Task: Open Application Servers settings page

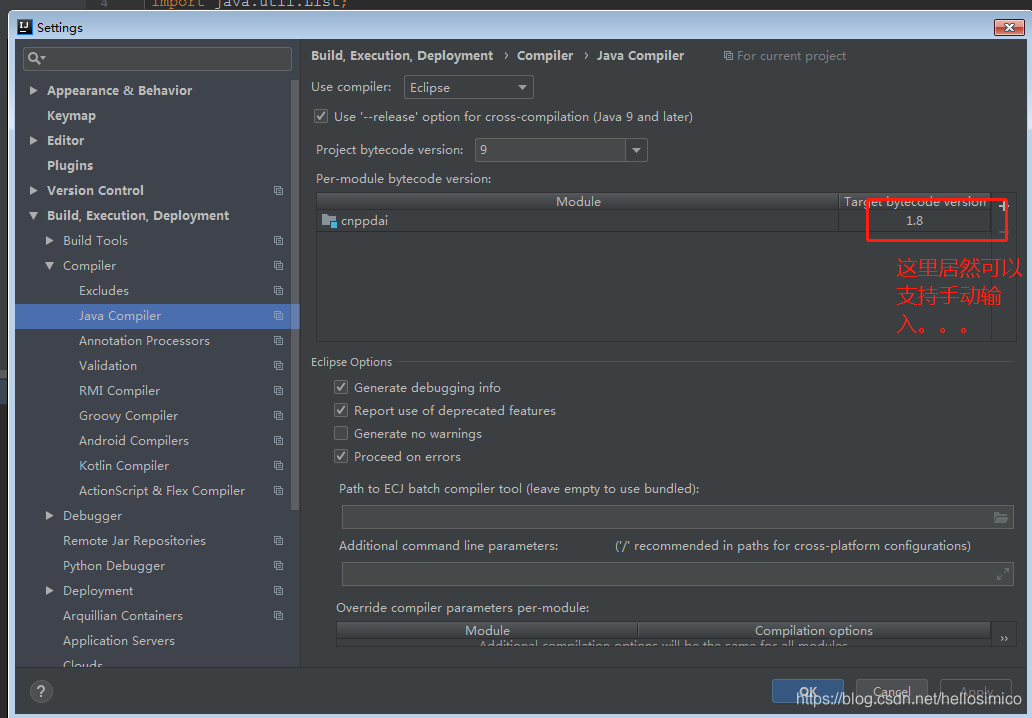Action: click(x=118, y=641)
